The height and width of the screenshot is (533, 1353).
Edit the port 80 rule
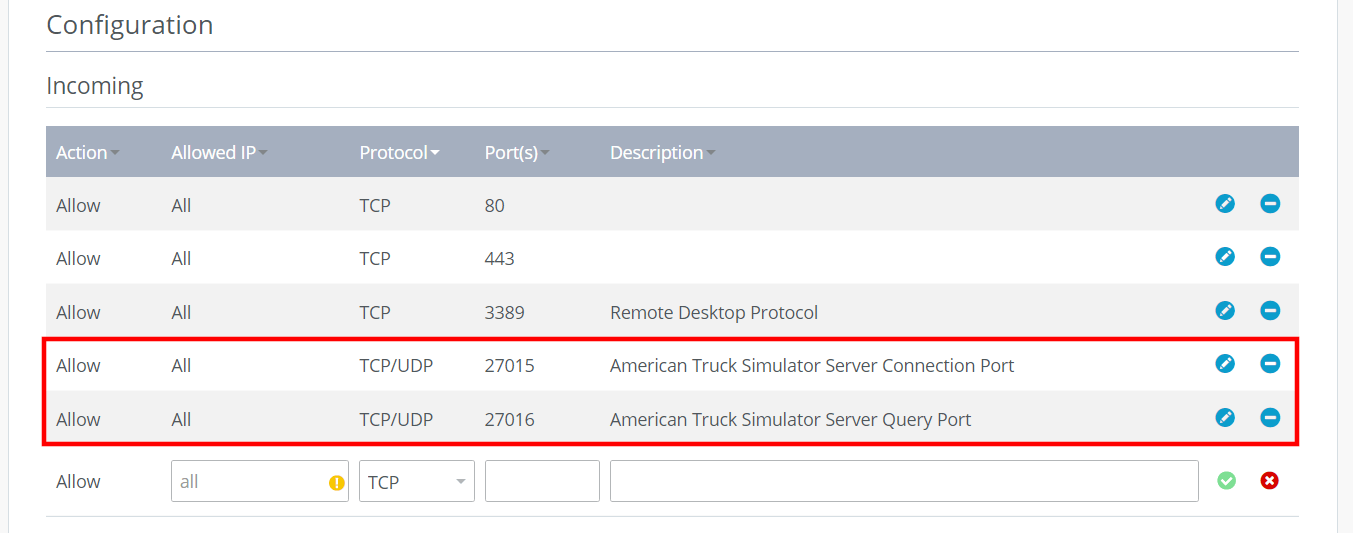[x=1225, y=204]
